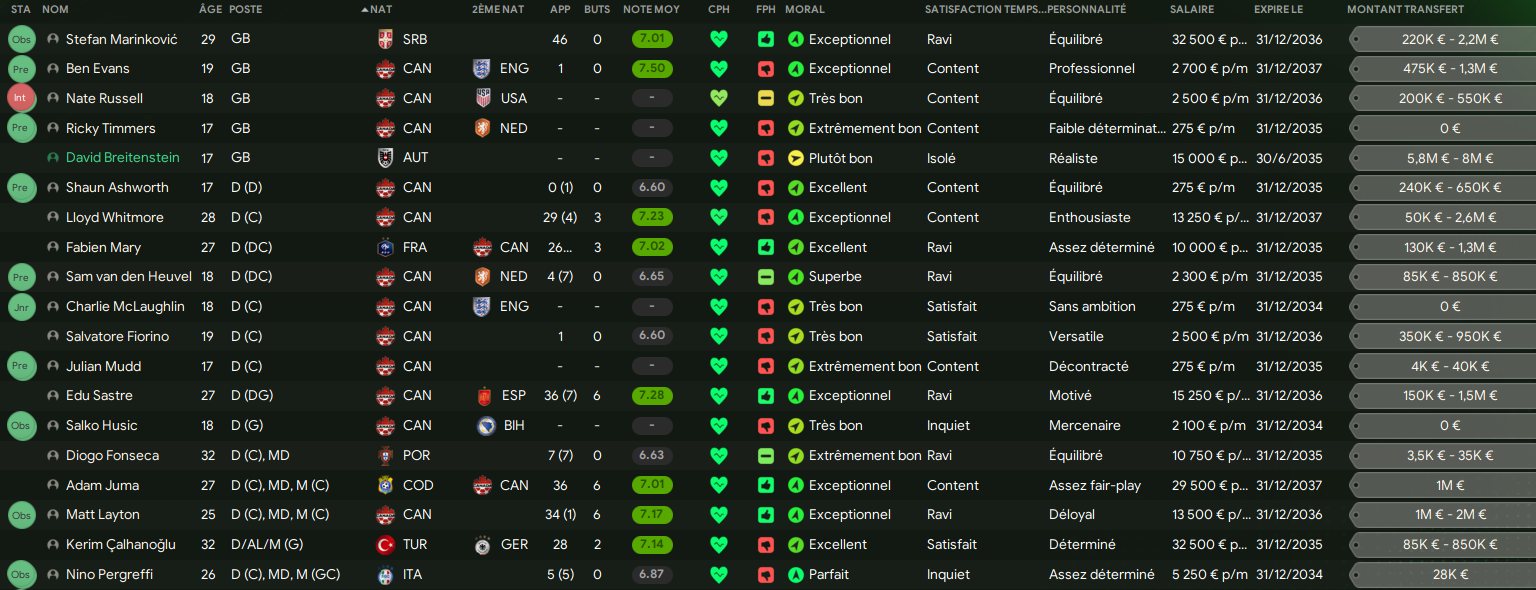Image resolution: width=1536 pixels, height=590 pixels.
Task: Click the morale arrow icon for Nino Pergreffi
Action: pos(796,575)
